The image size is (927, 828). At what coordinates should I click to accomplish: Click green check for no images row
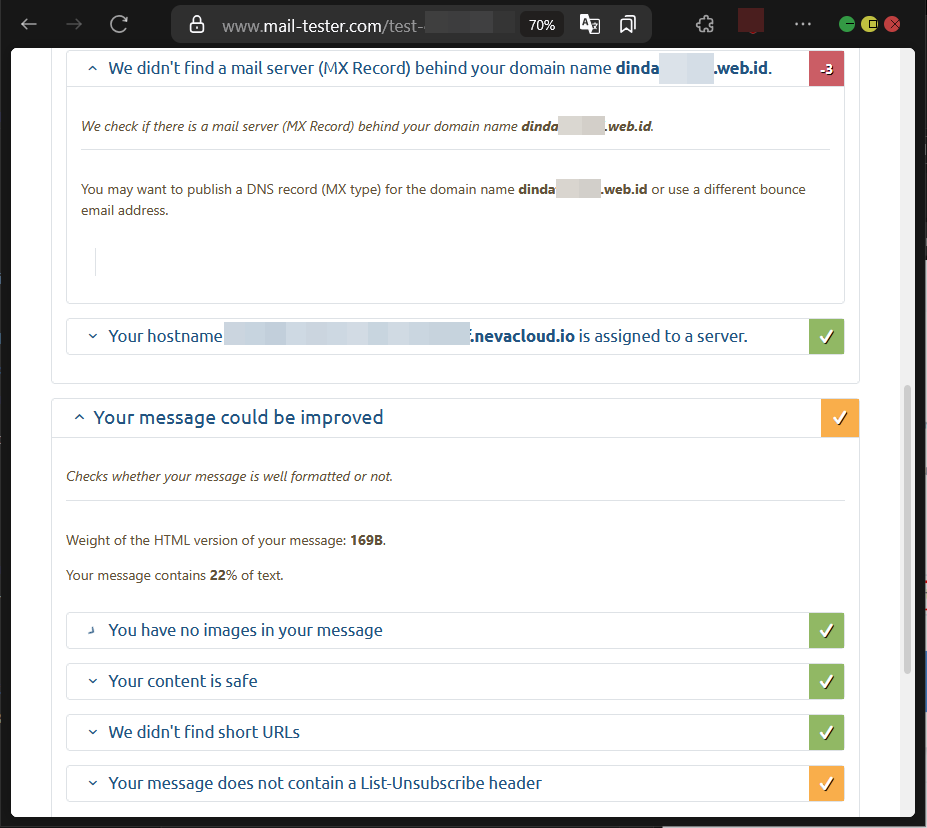[x=826, y=631]
